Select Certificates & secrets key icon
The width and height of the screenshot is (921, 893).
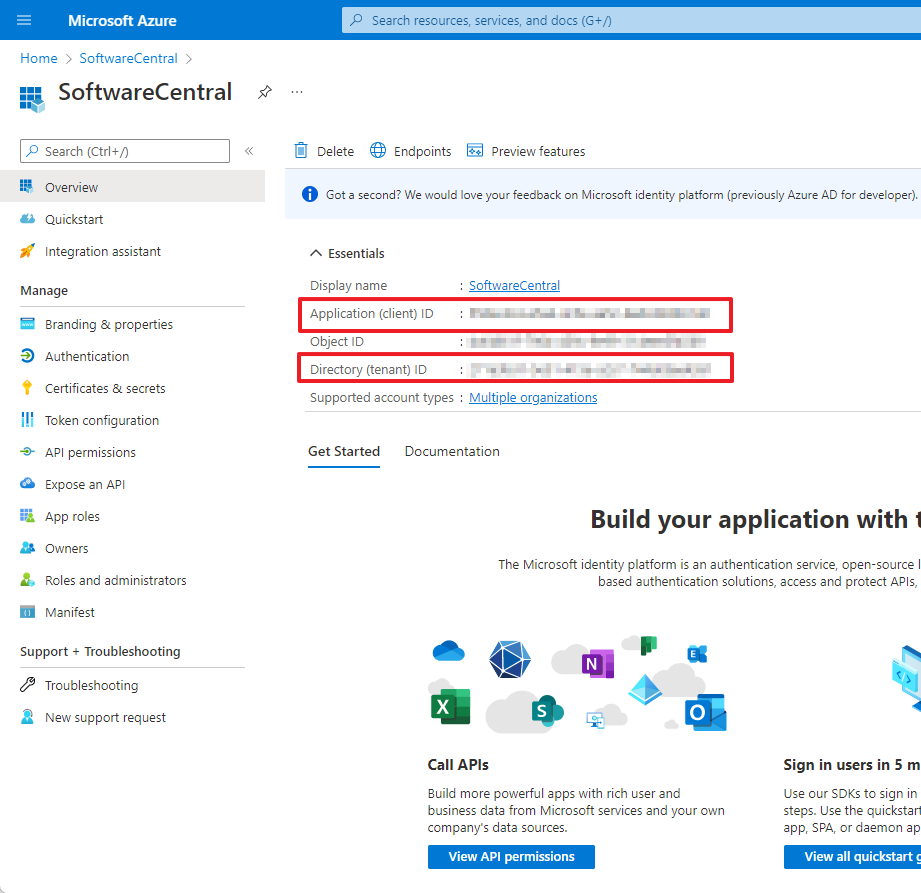[x=27, y=388]
